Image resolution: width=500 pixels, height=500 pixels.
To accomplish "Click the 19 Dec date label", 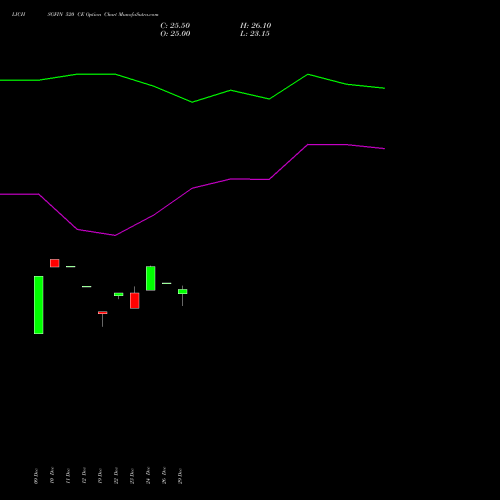I will (100, 476).
